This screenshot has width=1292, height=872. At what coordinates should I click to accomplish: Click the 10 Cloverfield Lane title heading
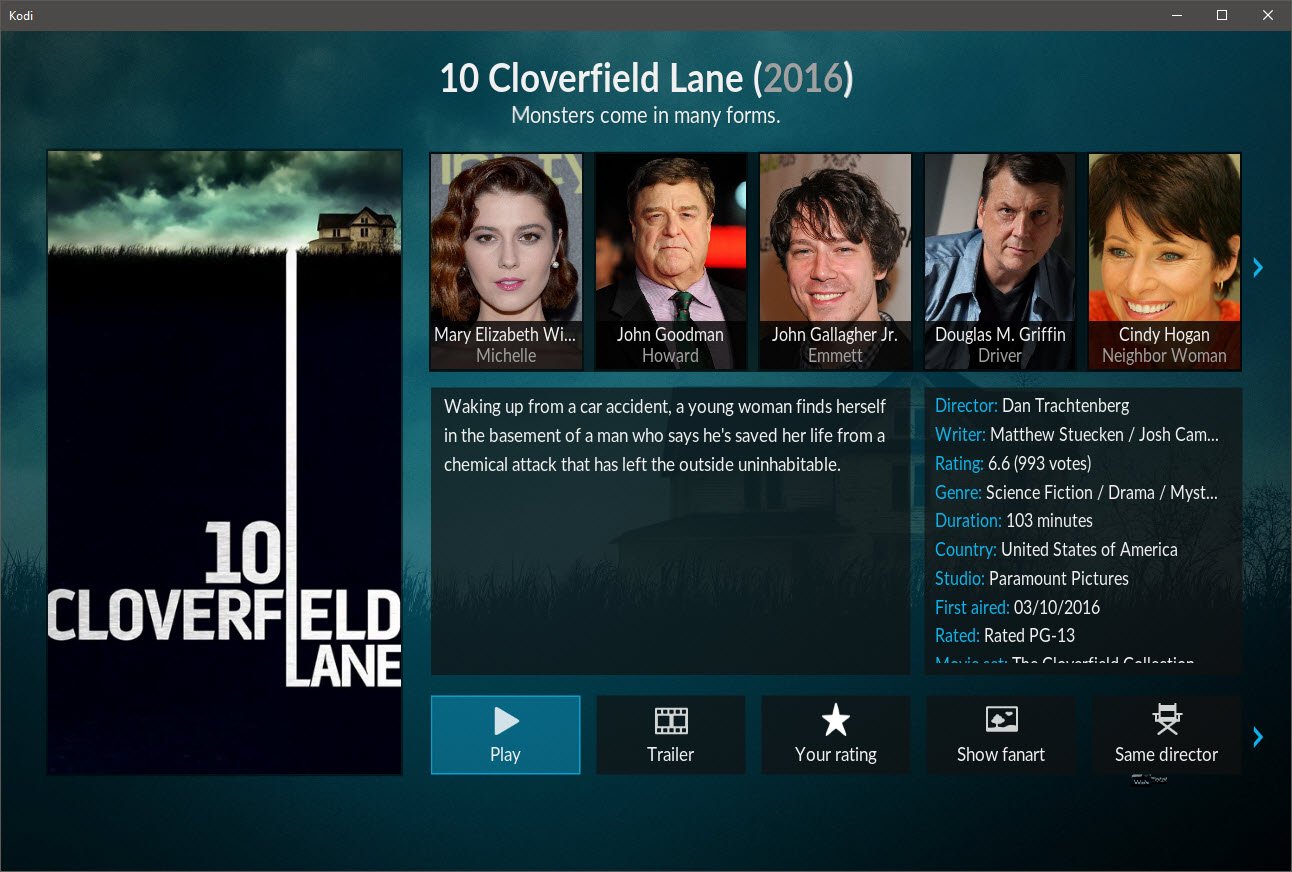coord(646,79)
